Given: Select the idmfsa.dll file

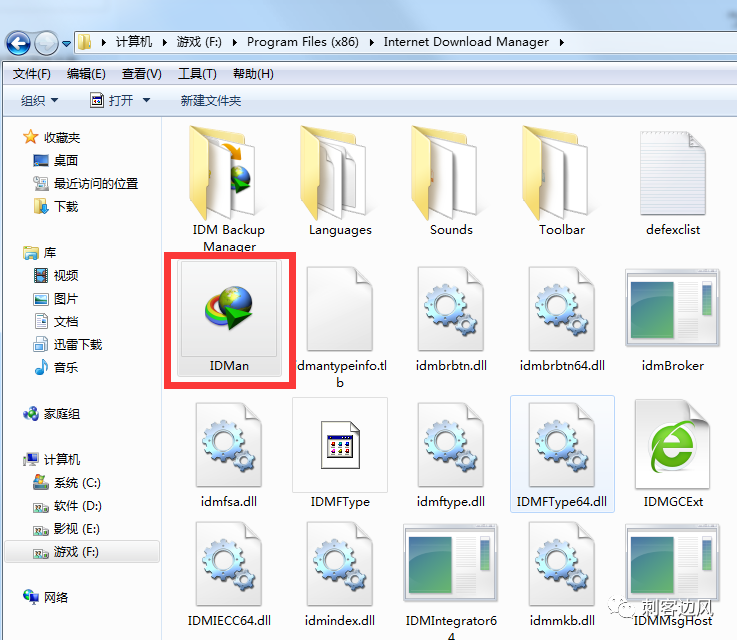Looking at the screenshot, I should [x=229, y=454].
